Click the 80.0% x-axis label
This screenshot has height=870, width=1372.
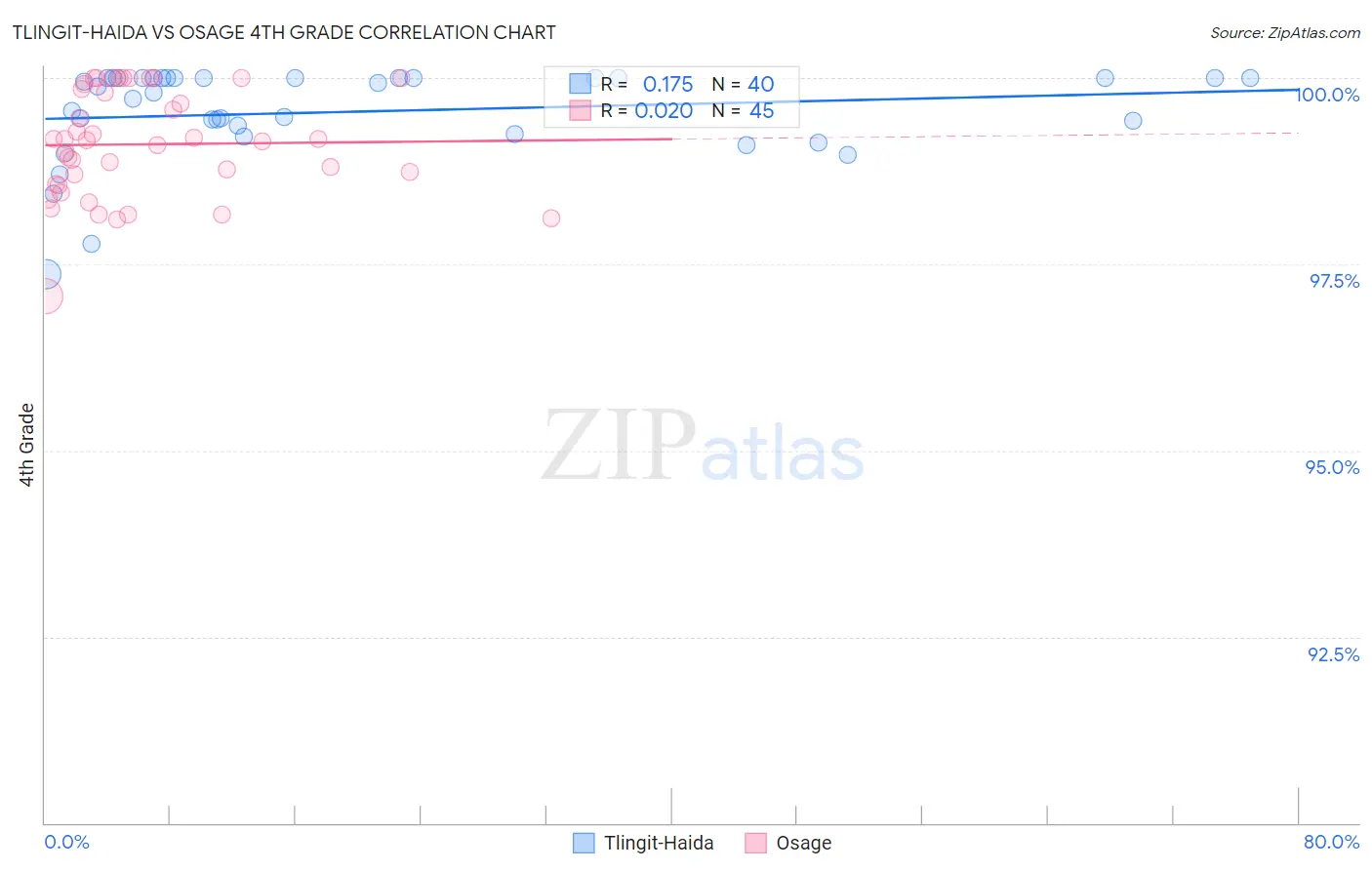(x=1332, y=842)
